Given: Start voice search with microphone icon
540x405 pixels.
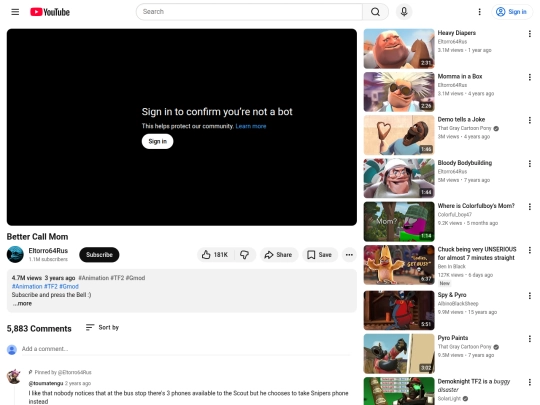Looking at the screenshot, I should pyautogui.click(x=404, y=12).
